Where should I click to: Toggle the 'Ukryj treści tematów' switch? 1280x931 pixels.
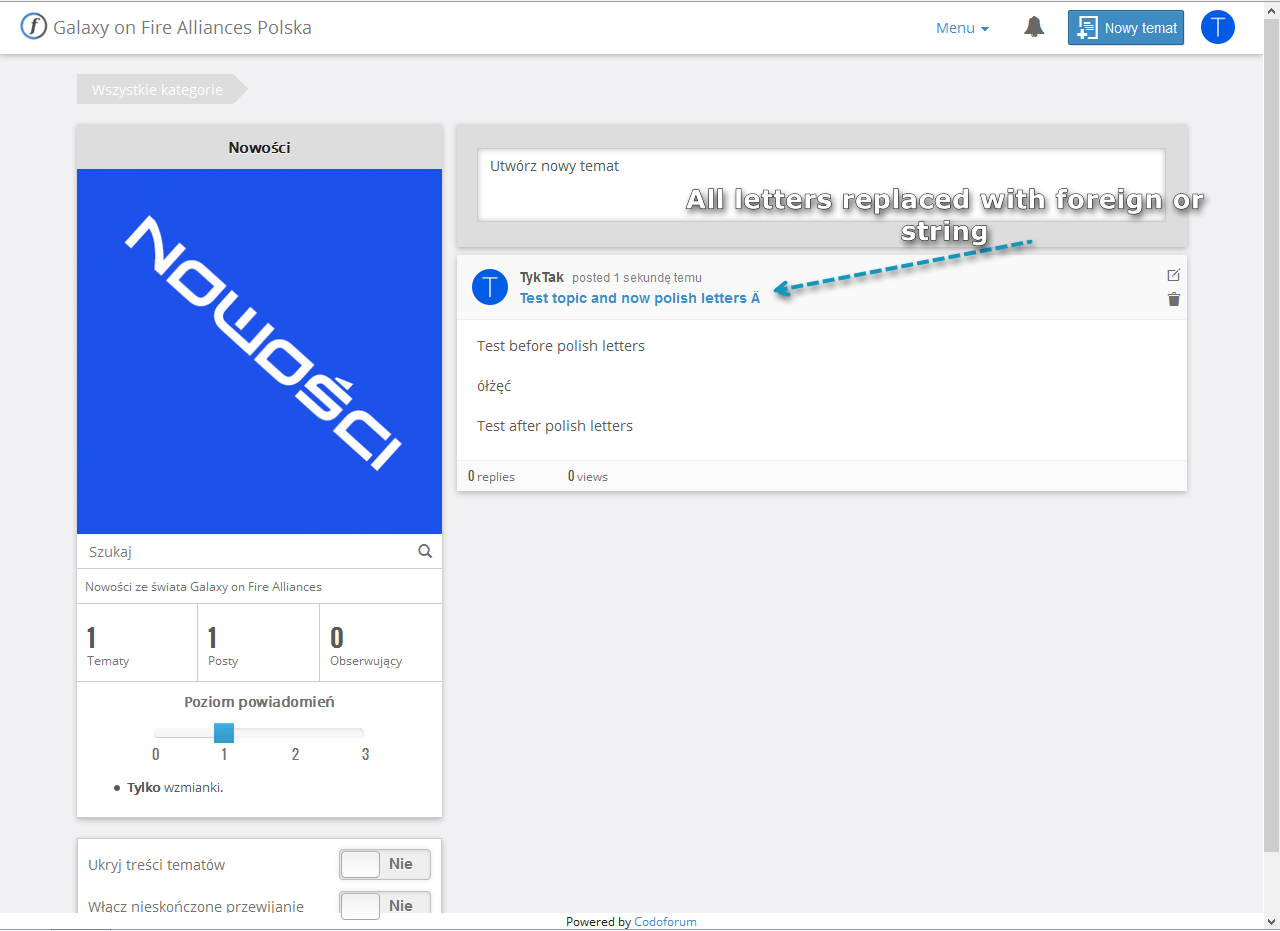coord(385,864)
